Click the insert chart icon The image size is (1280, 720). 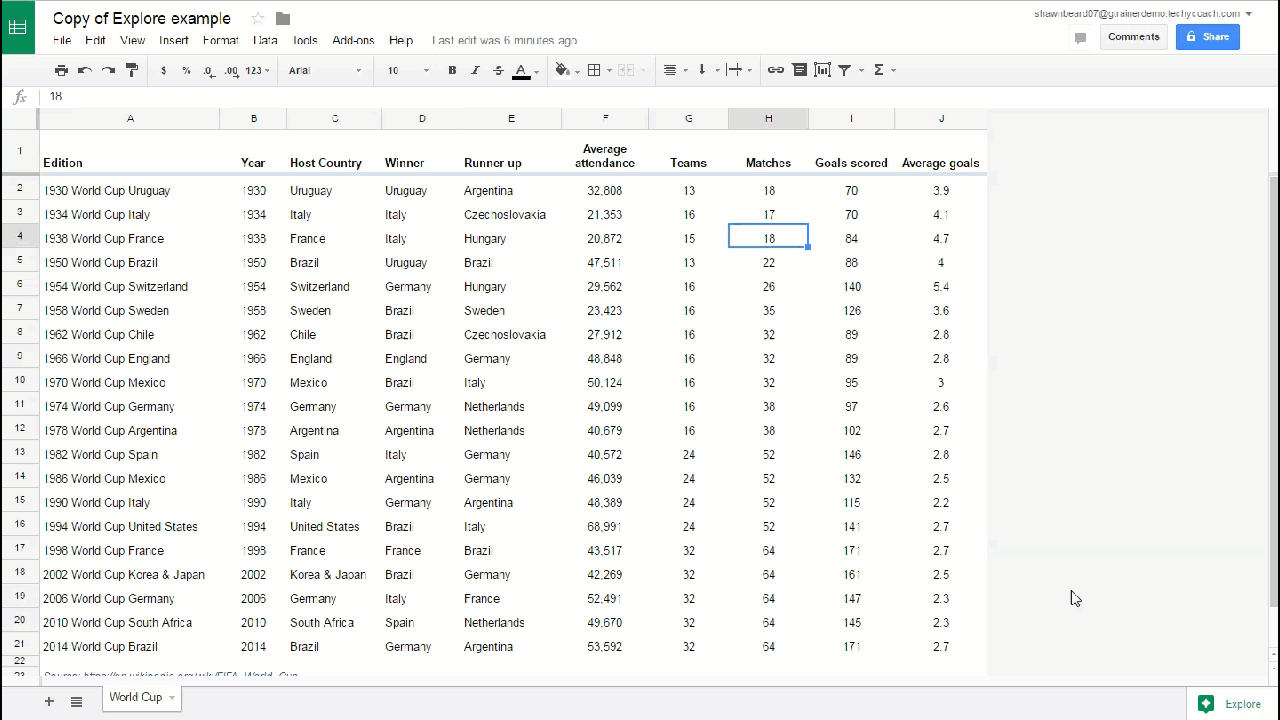click(x=822, y=70)
